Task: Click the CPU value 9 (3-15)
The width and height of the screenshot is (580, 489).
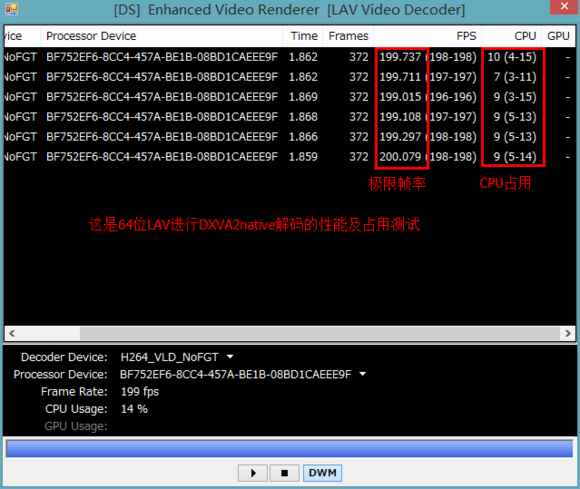Action: tap(515, 97)
